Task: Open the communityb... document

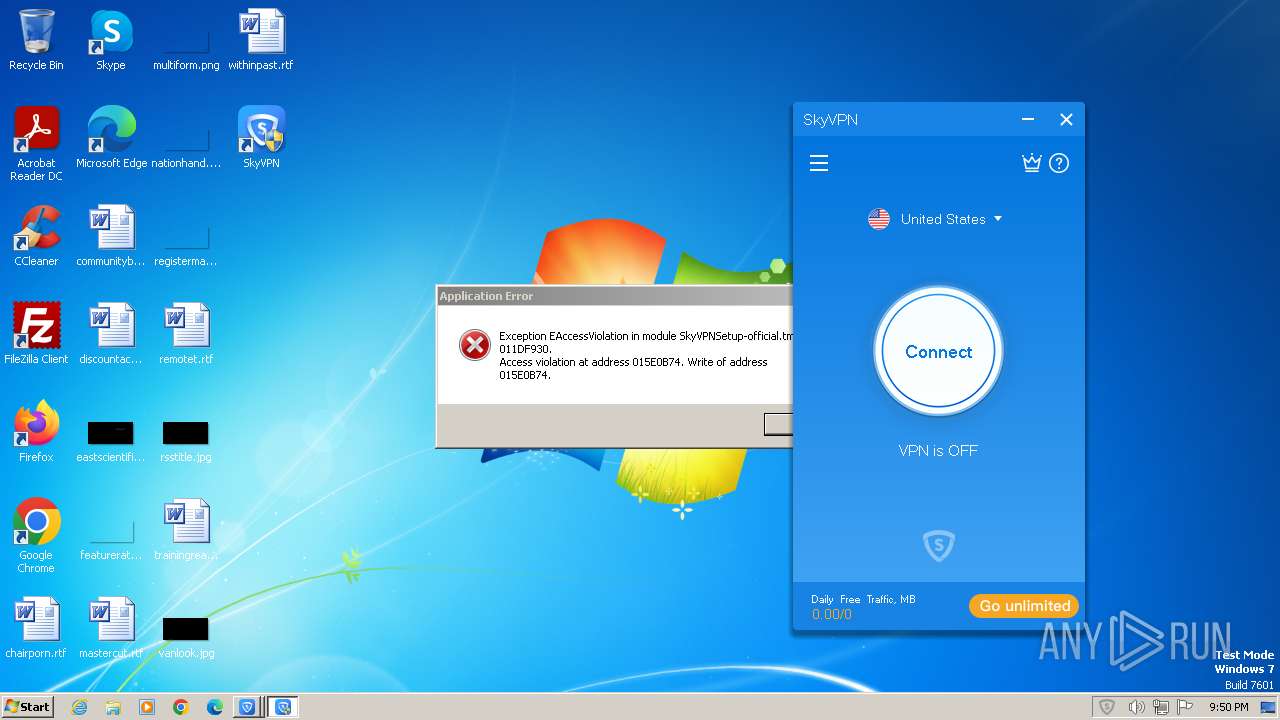Action: click(111, 236)
